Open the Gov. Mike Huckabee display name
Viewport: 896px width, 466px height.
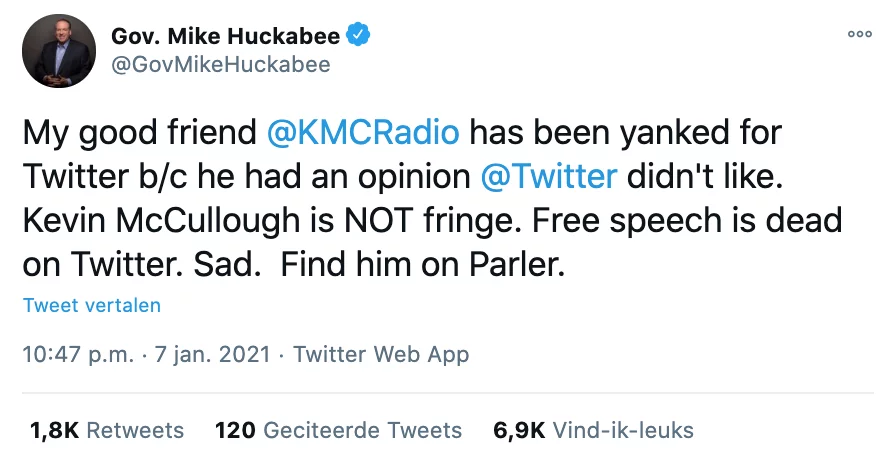(225, 37)
